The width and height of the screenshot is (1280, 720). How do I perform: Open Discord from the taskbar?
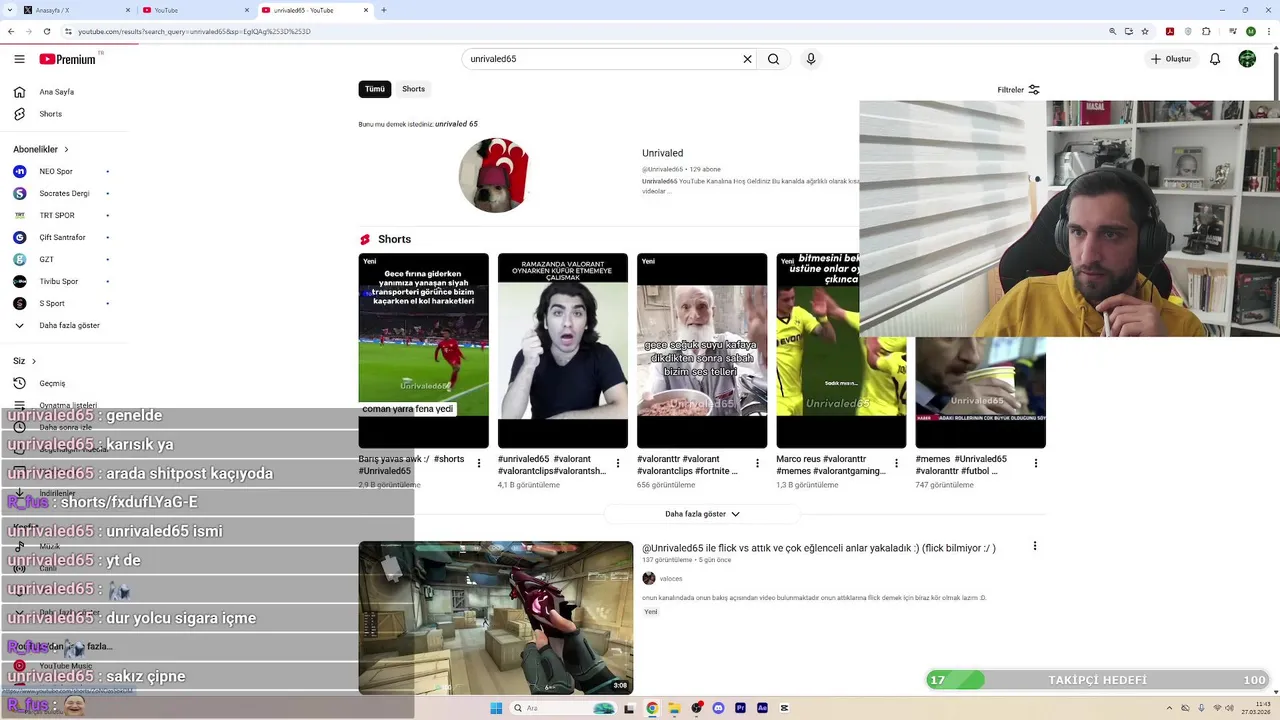point(718,708)
